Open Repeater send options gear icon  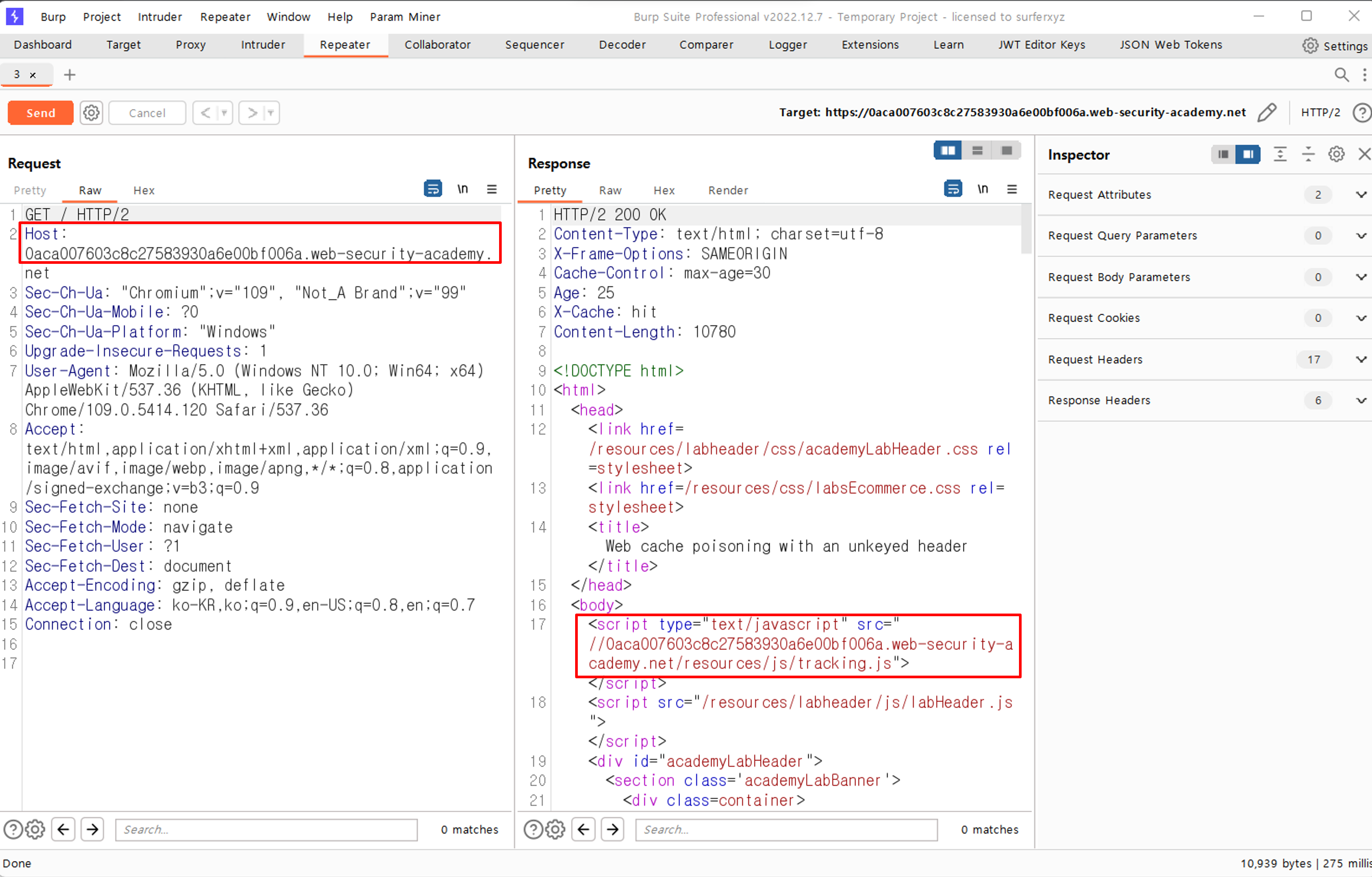click(91, 113)
